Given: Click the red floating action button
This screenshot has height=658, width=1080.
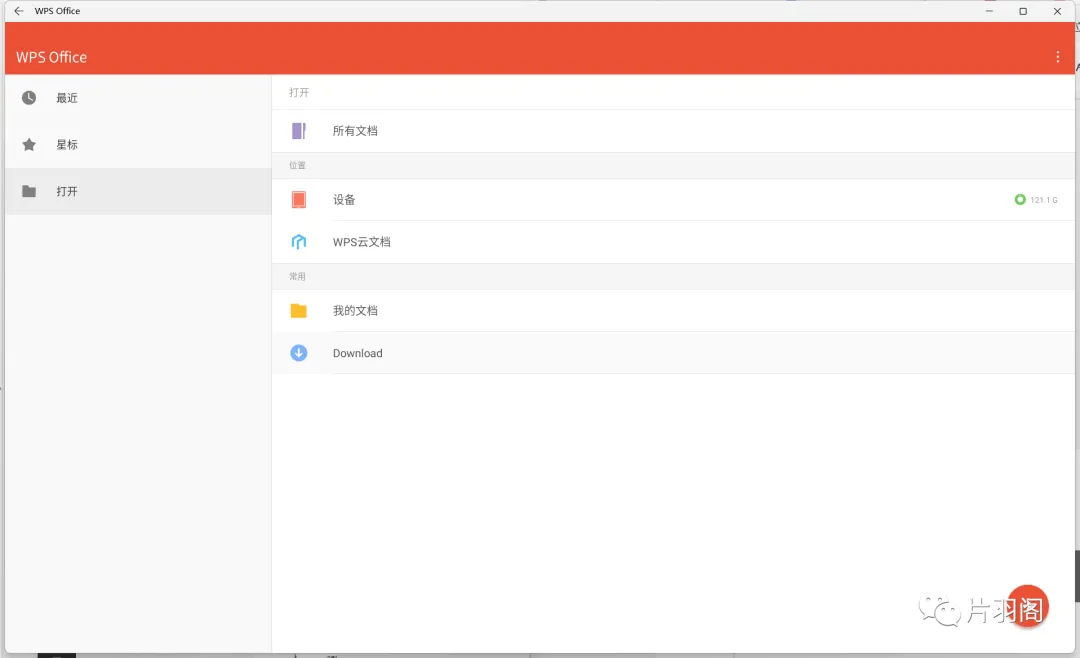Looking at the screenshot, I should (x=1027, y=606).
